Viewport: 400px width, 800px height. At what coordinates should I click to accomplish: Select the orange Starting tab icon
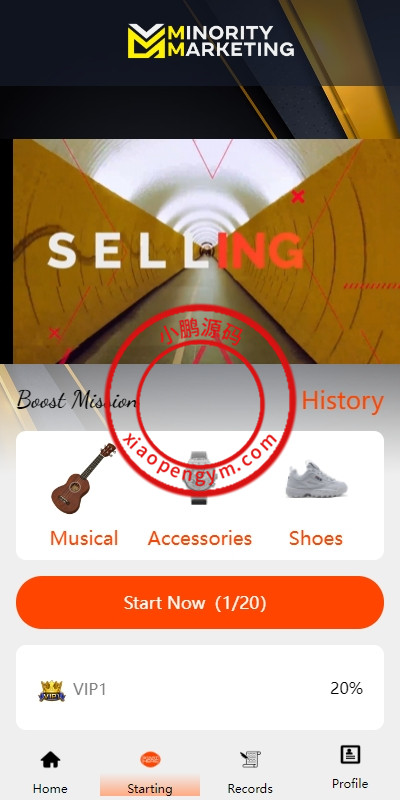[x=150, y=759]
